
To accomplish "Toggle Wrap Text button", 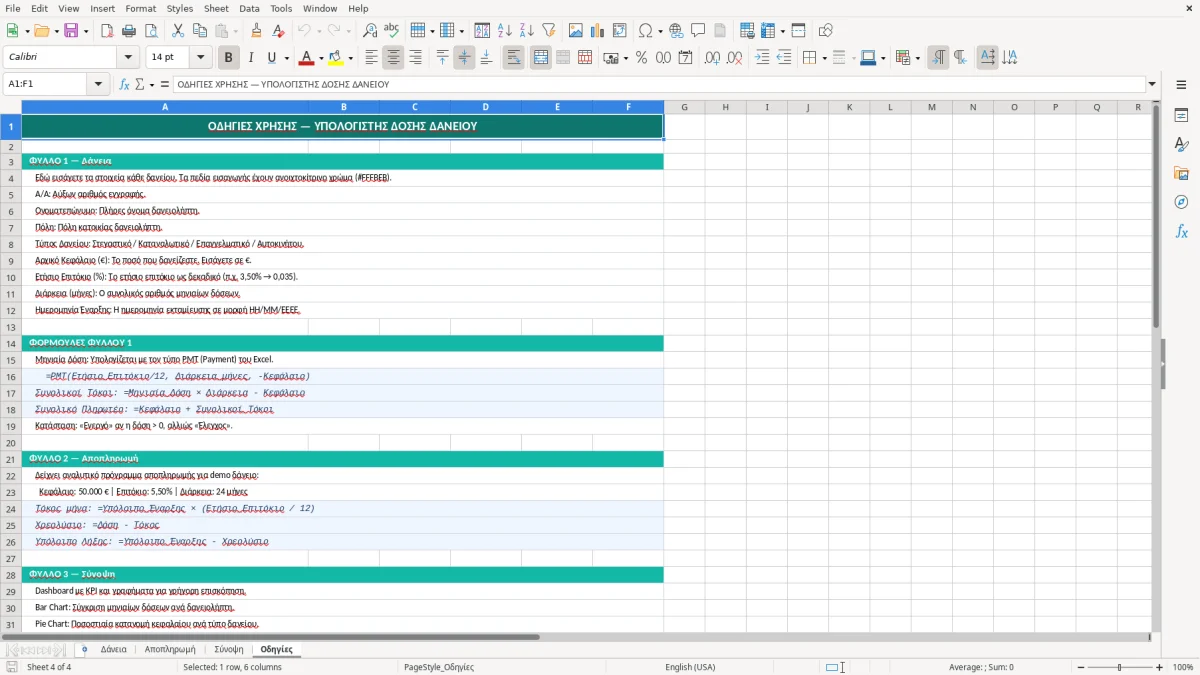I will point(513,58).
